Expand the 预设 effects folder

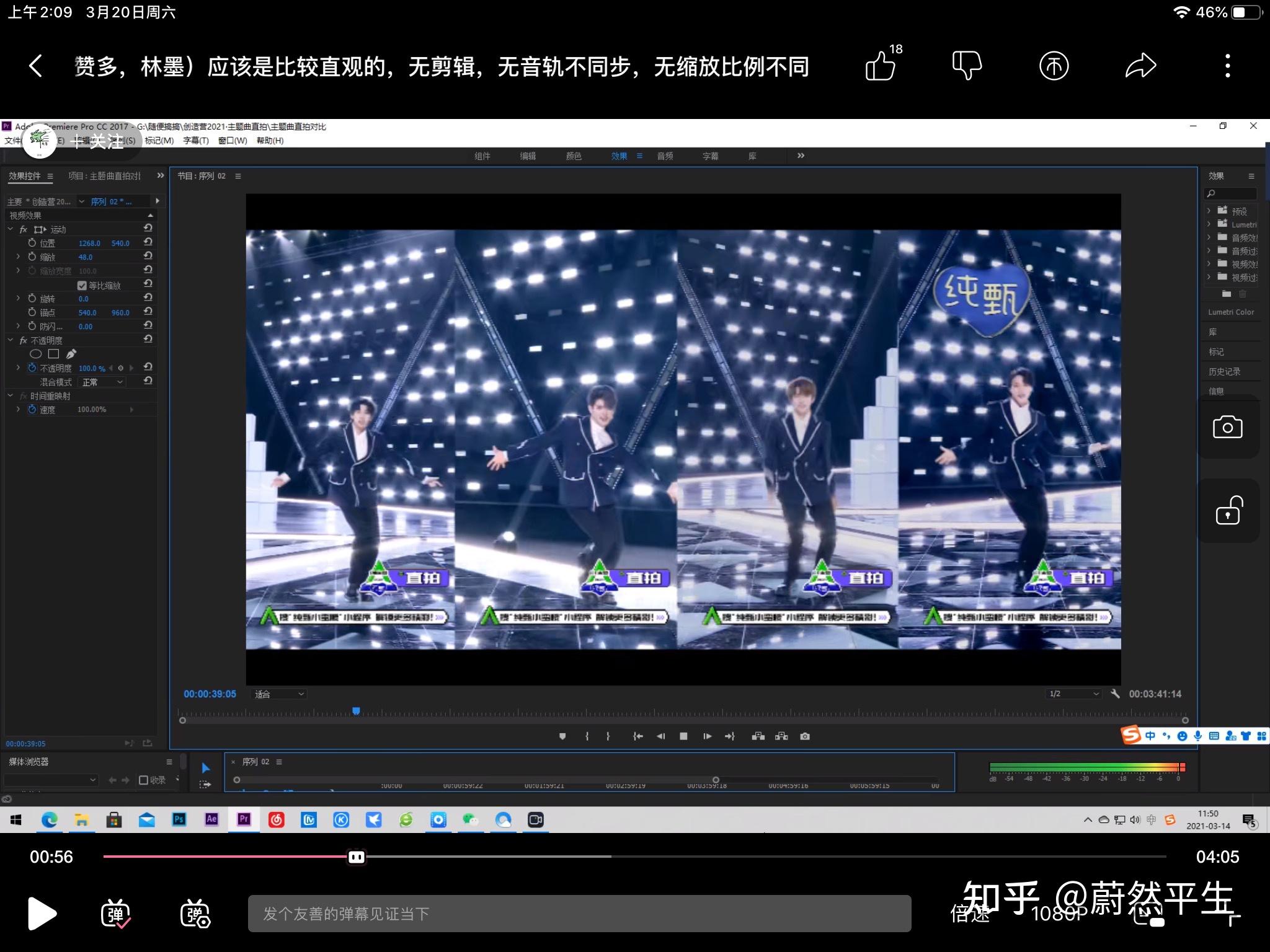click(x=1209, y=211)
